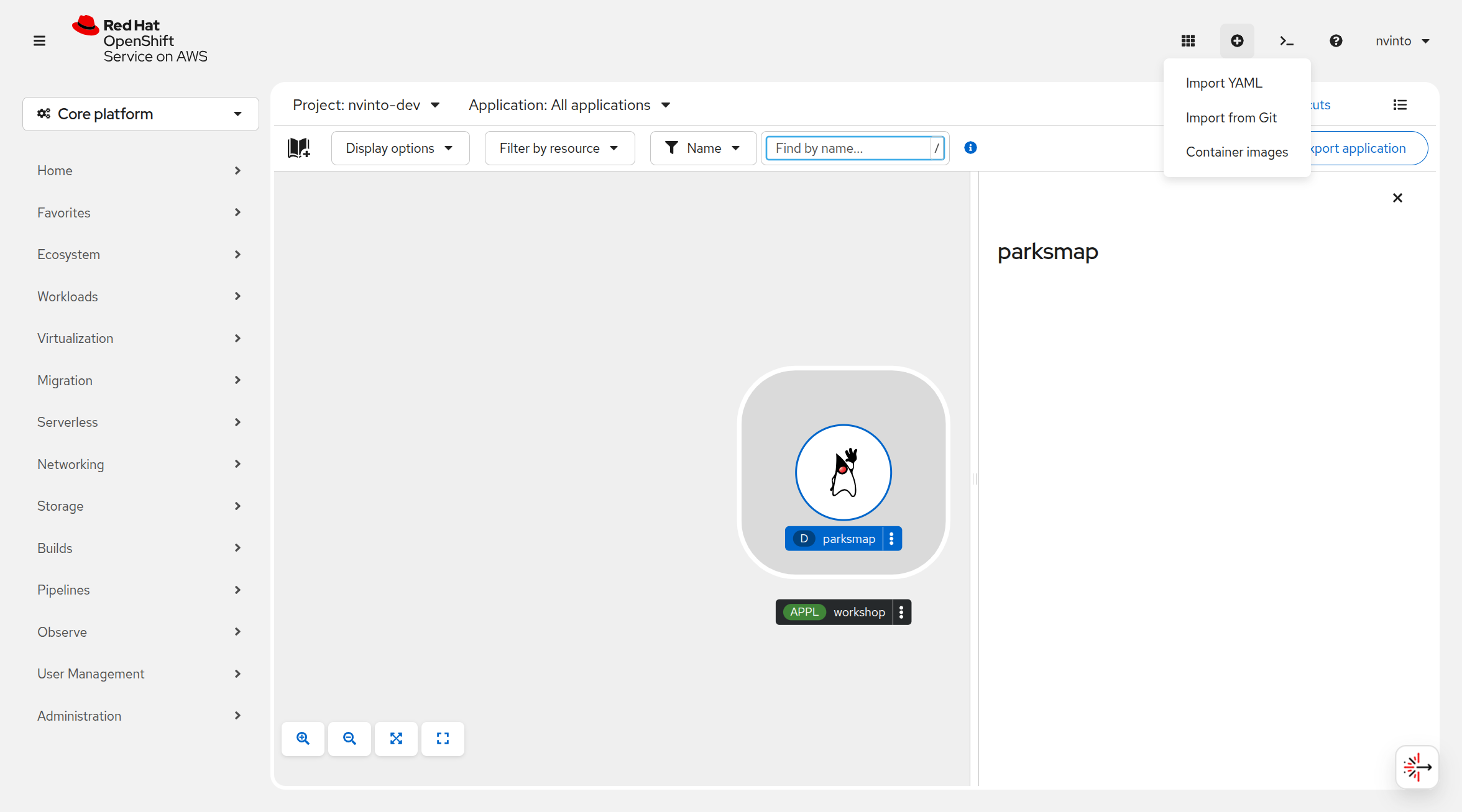The height and width of the screenshot is (812, 1462).
Task: Open the workshop application kebab menu
Action: click(x=902, y=612)
